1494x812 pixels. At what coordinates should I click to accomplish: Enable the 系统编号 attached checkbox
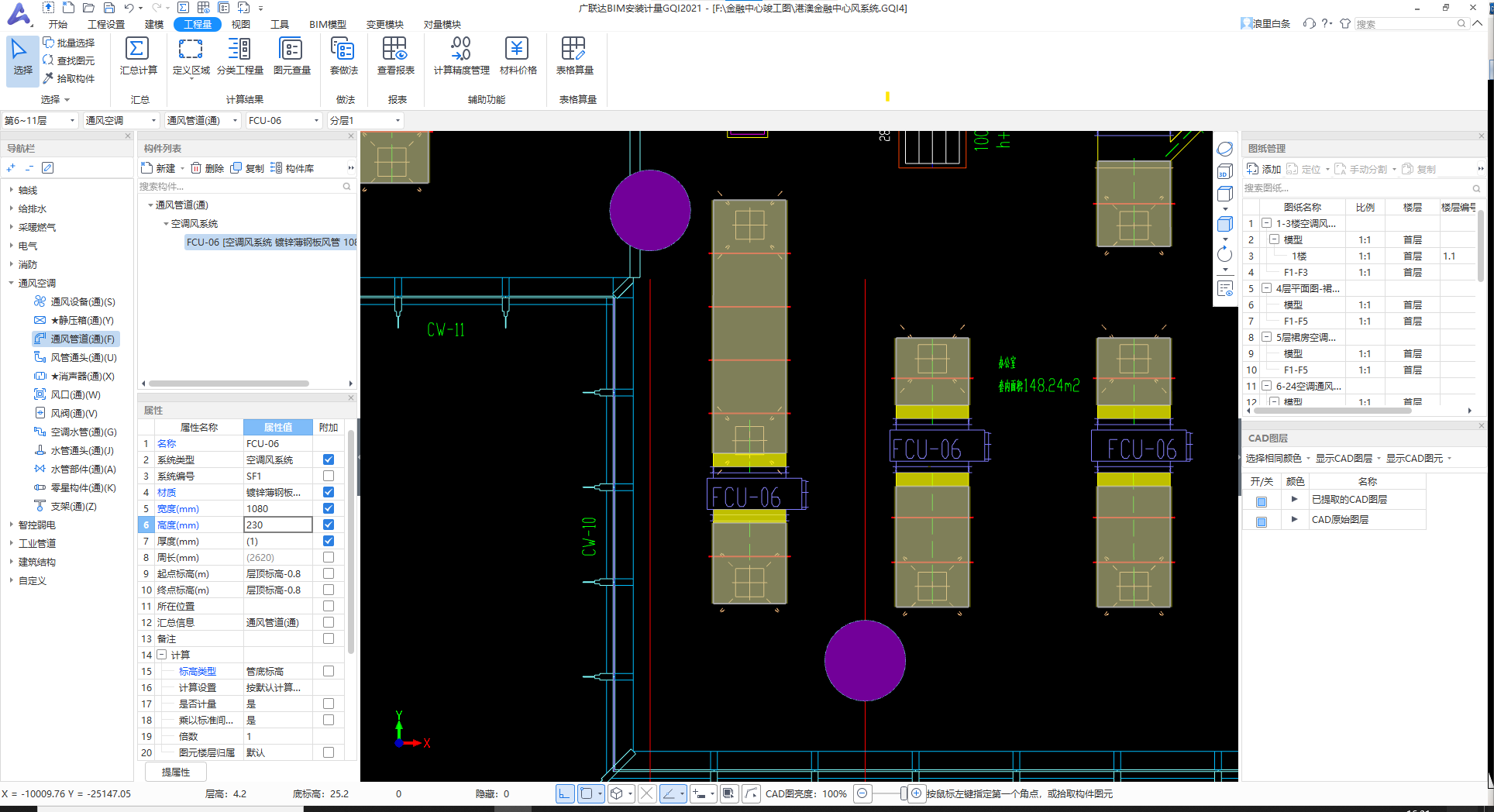pos(329,476)
